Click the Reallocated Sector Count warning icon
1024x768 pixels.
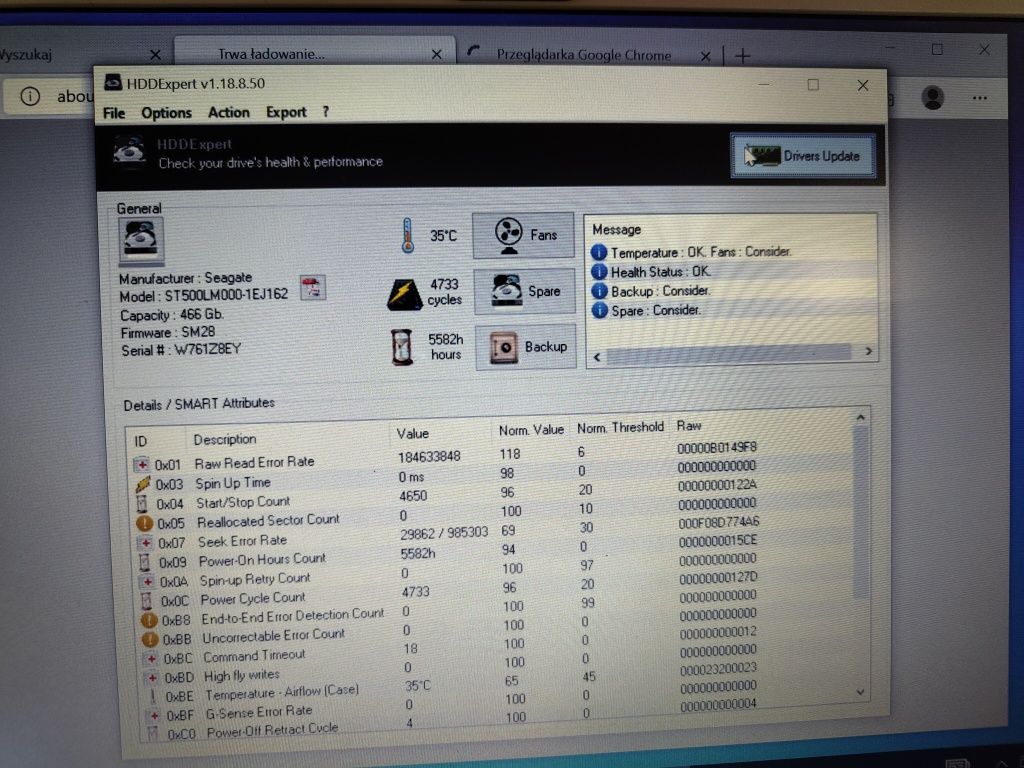(x=144, y=523)
